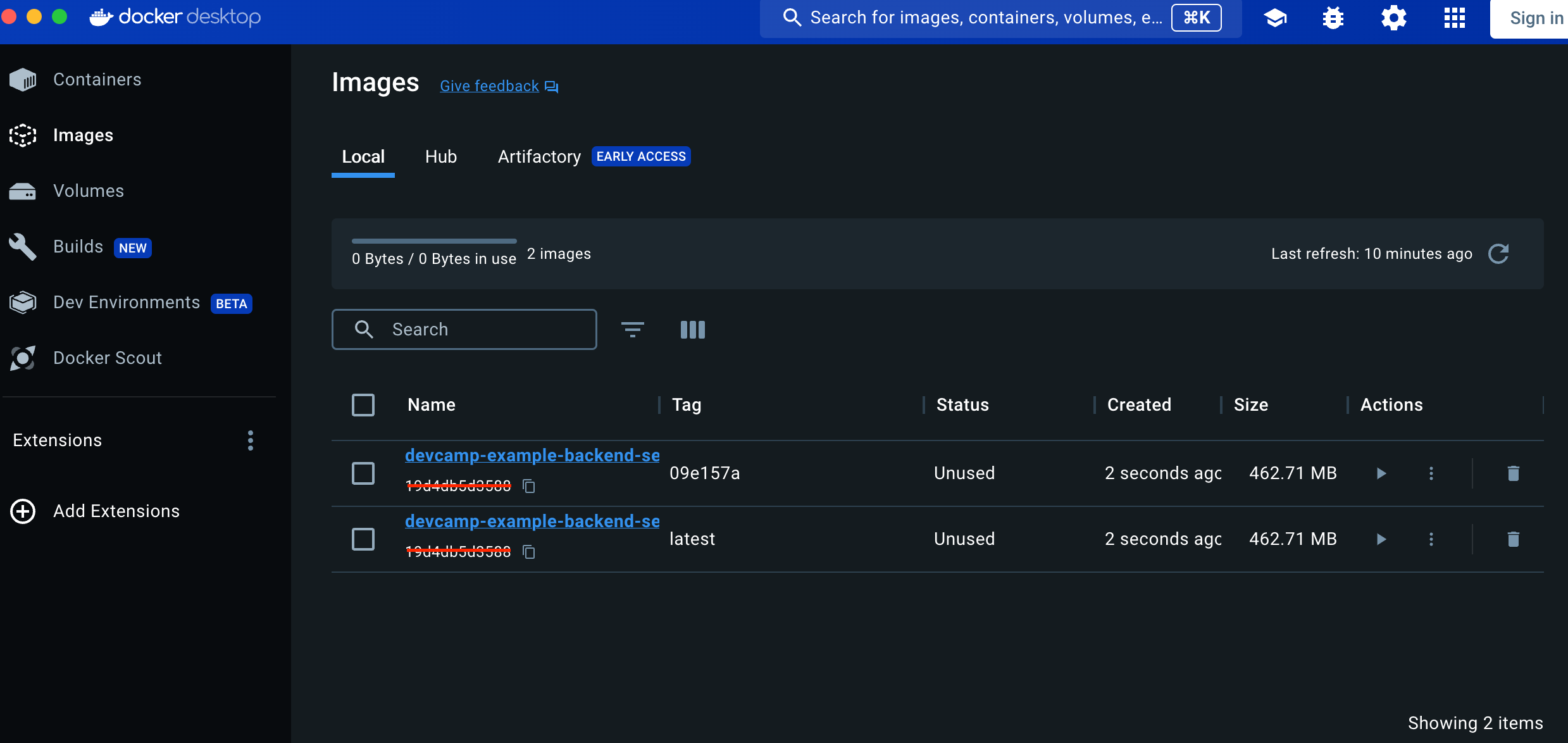Click the Sign in button

pyautogui.click(x=1535, y=18)
